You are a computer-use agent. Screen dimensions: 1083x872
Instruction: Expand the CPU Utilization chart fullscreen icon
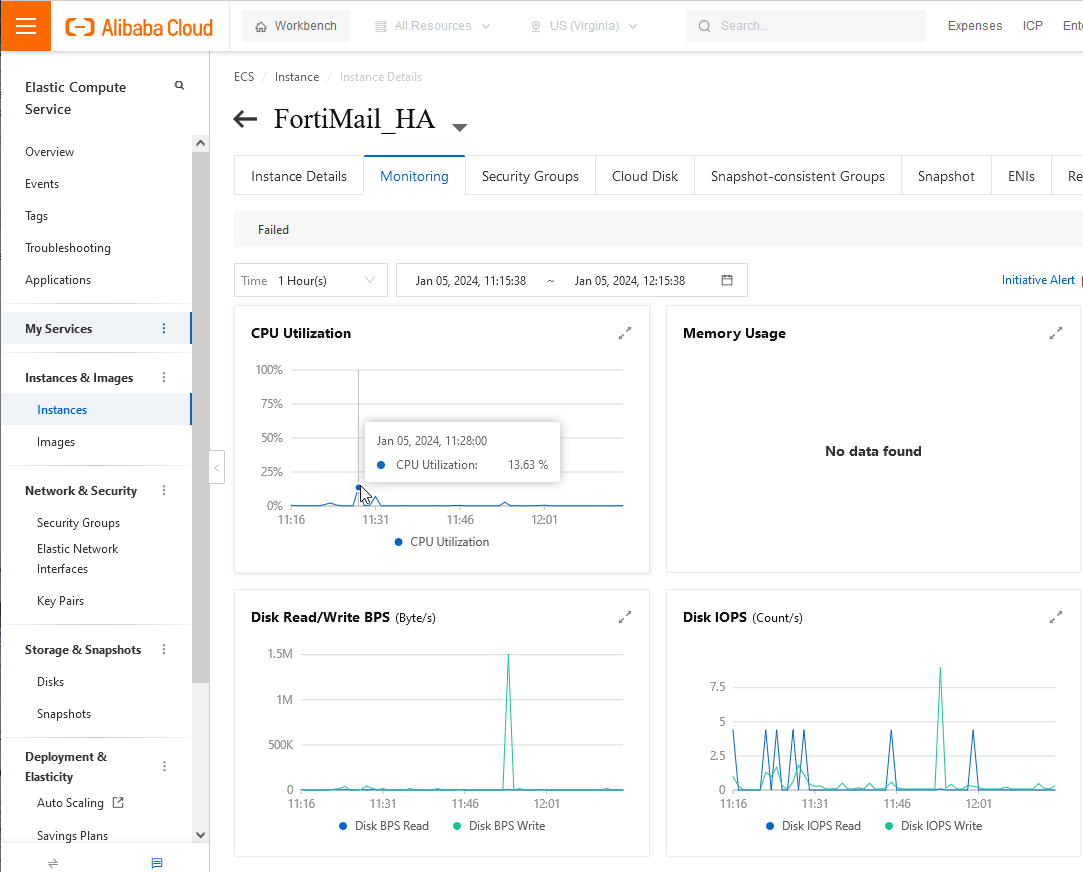pos(624,333)
